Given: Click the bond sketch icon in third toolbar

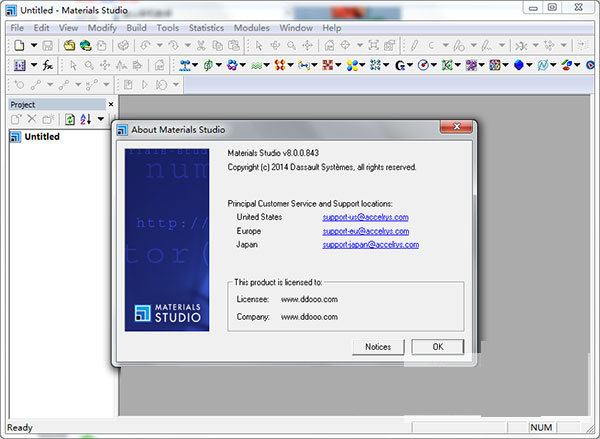Looking at the screenshot, I should pos(36,85).
